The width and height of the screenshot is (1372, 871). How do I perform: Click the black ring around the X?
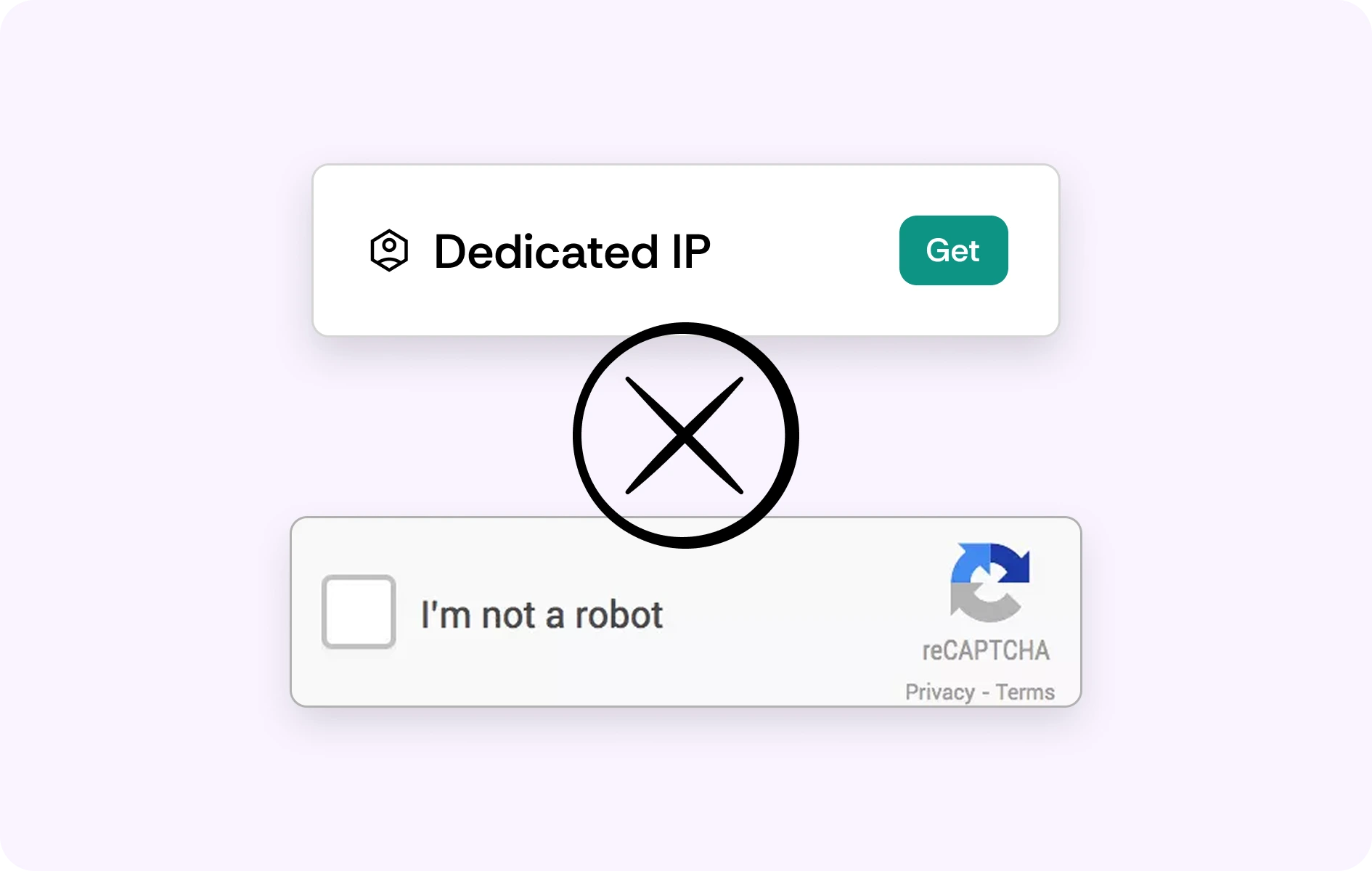(578, 435)
